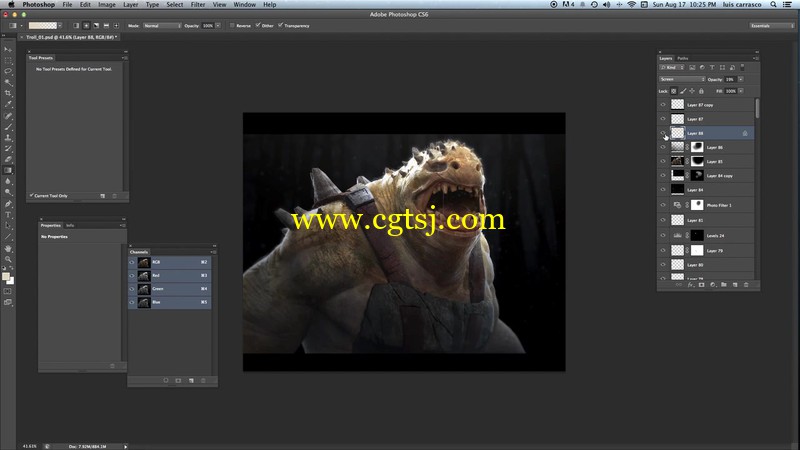800x450 pixels.
Task: Select the Healing Brush tool
Action: (x=8, y=116)
